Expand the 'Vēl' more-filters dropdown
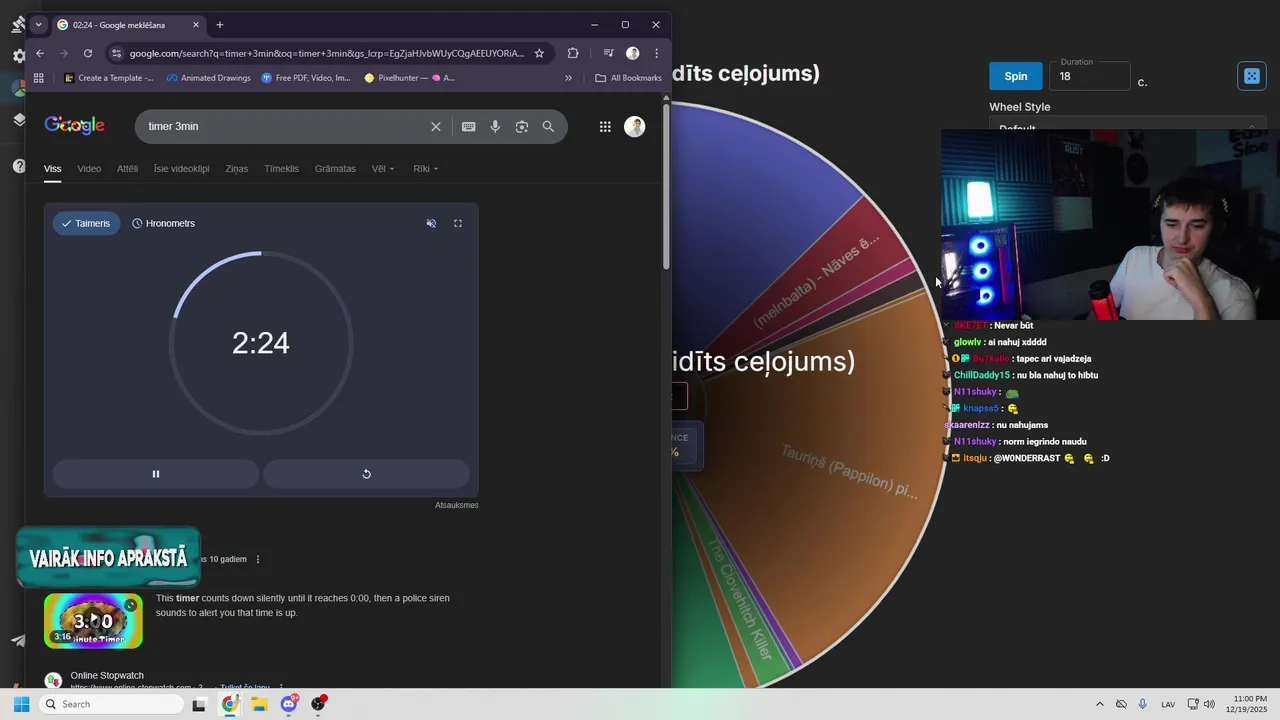The height and width of the screenshot is (720, 1280). coord(383,169)
